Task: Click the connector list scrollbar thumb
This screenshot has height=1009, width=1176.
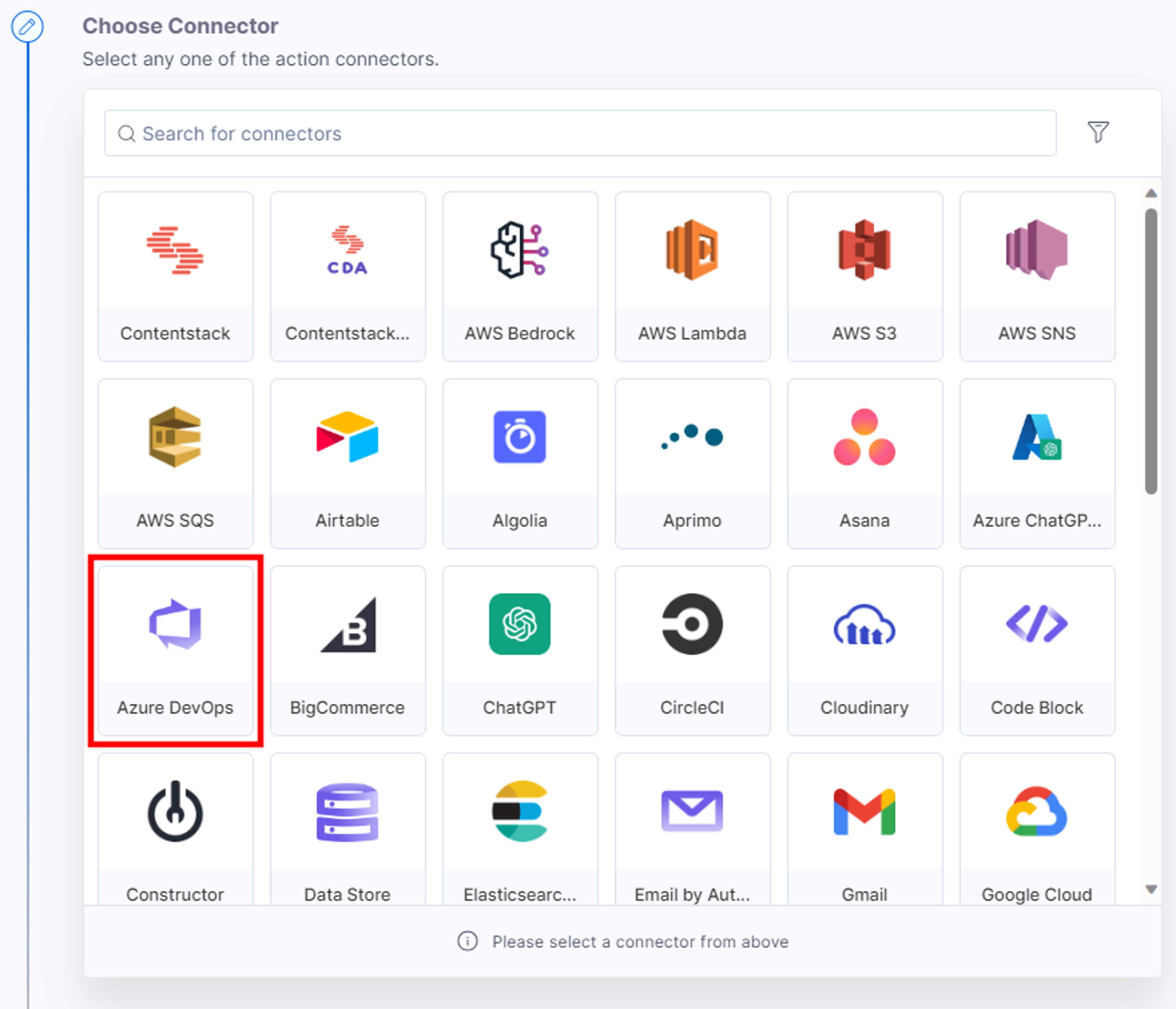Action: [x=1151, y=351]
